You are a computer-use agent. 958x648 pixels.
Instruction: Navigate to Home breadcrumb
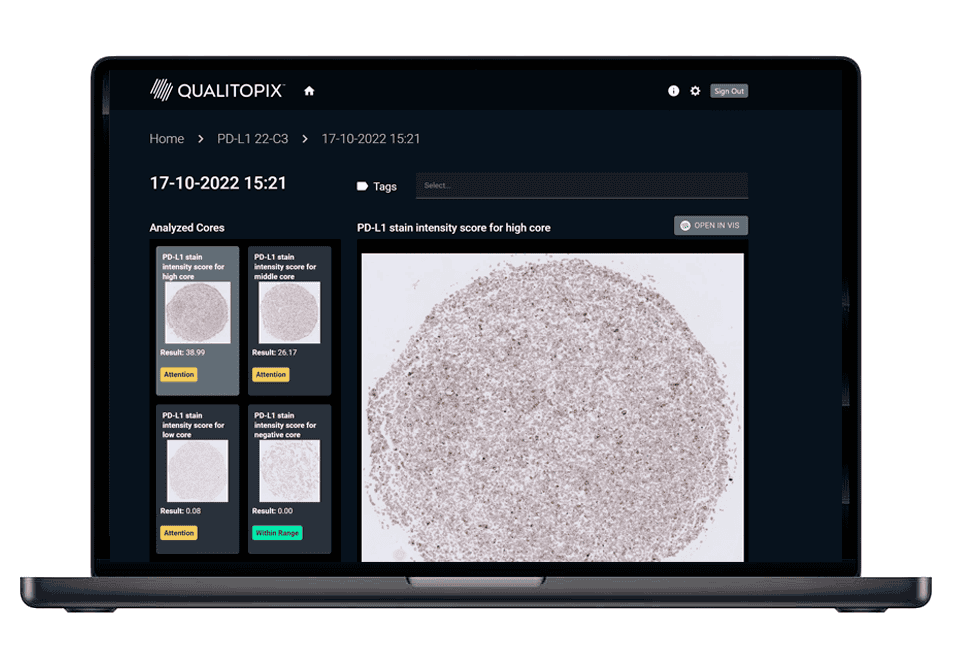tap(166, 139)
